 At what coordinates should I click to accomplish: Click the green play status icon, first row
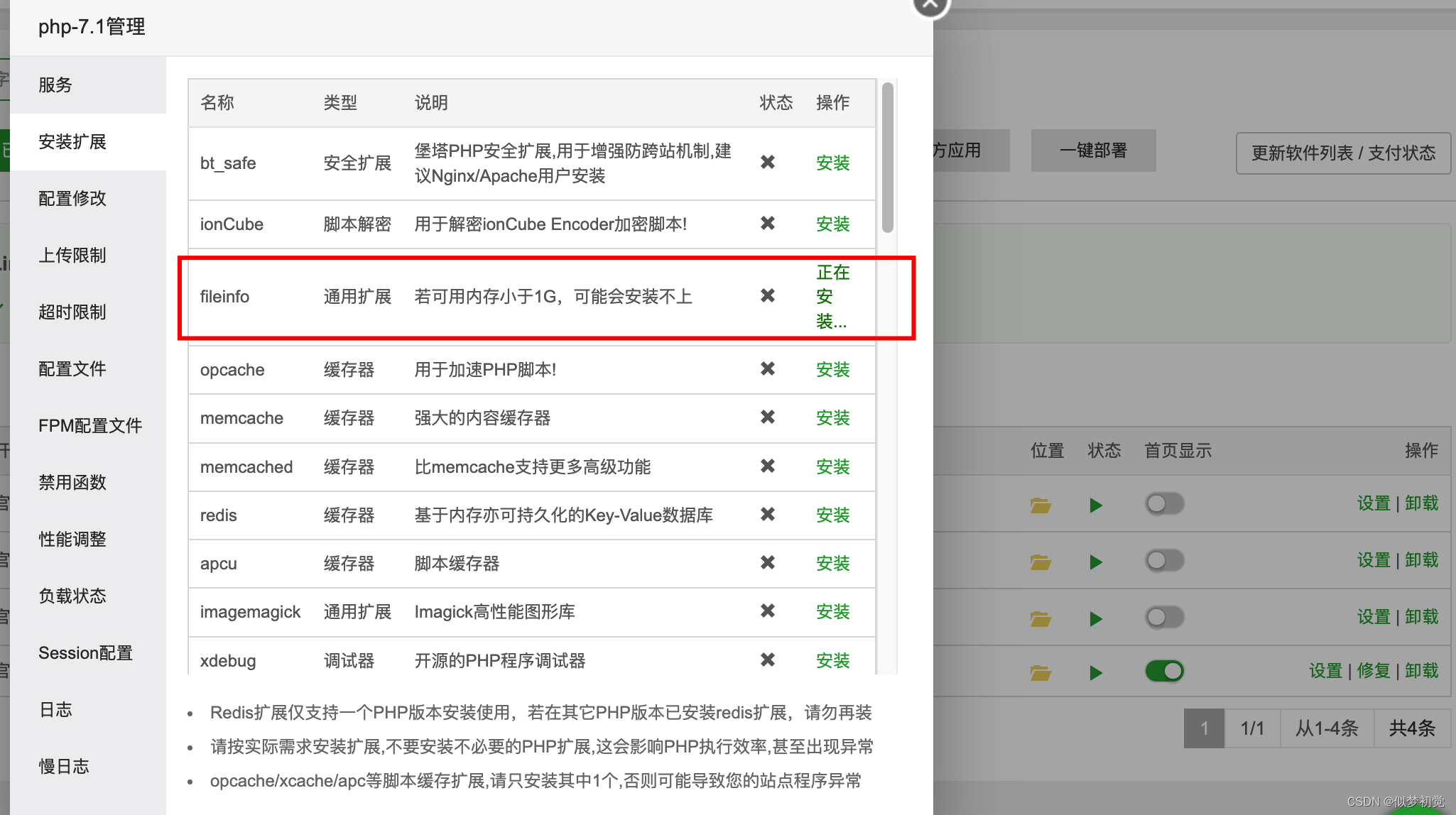point(1096,505)
